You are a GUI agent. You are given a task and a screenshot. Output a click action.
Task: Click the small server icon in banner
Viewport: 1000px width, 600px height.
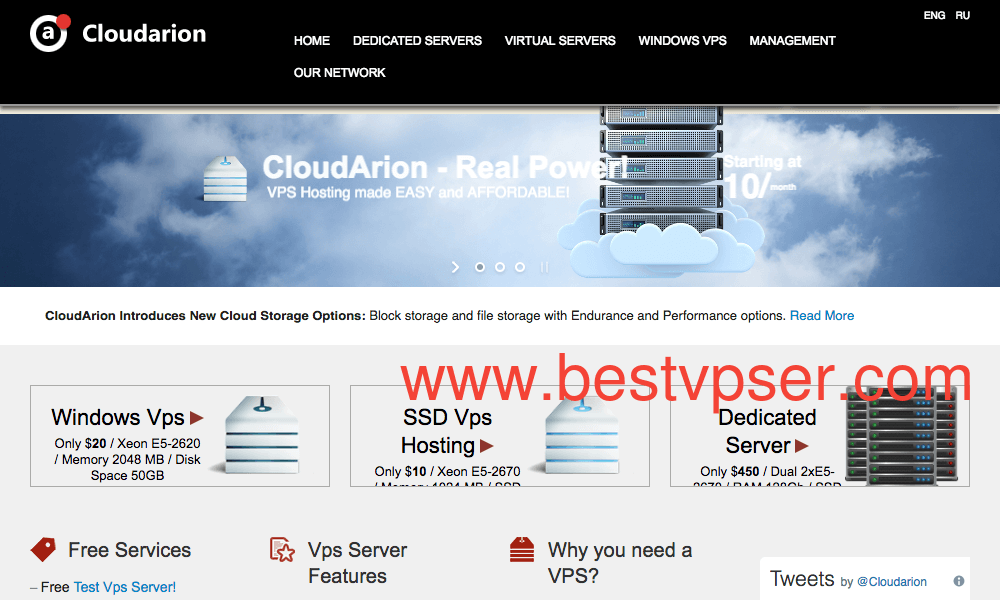point(224,179)
